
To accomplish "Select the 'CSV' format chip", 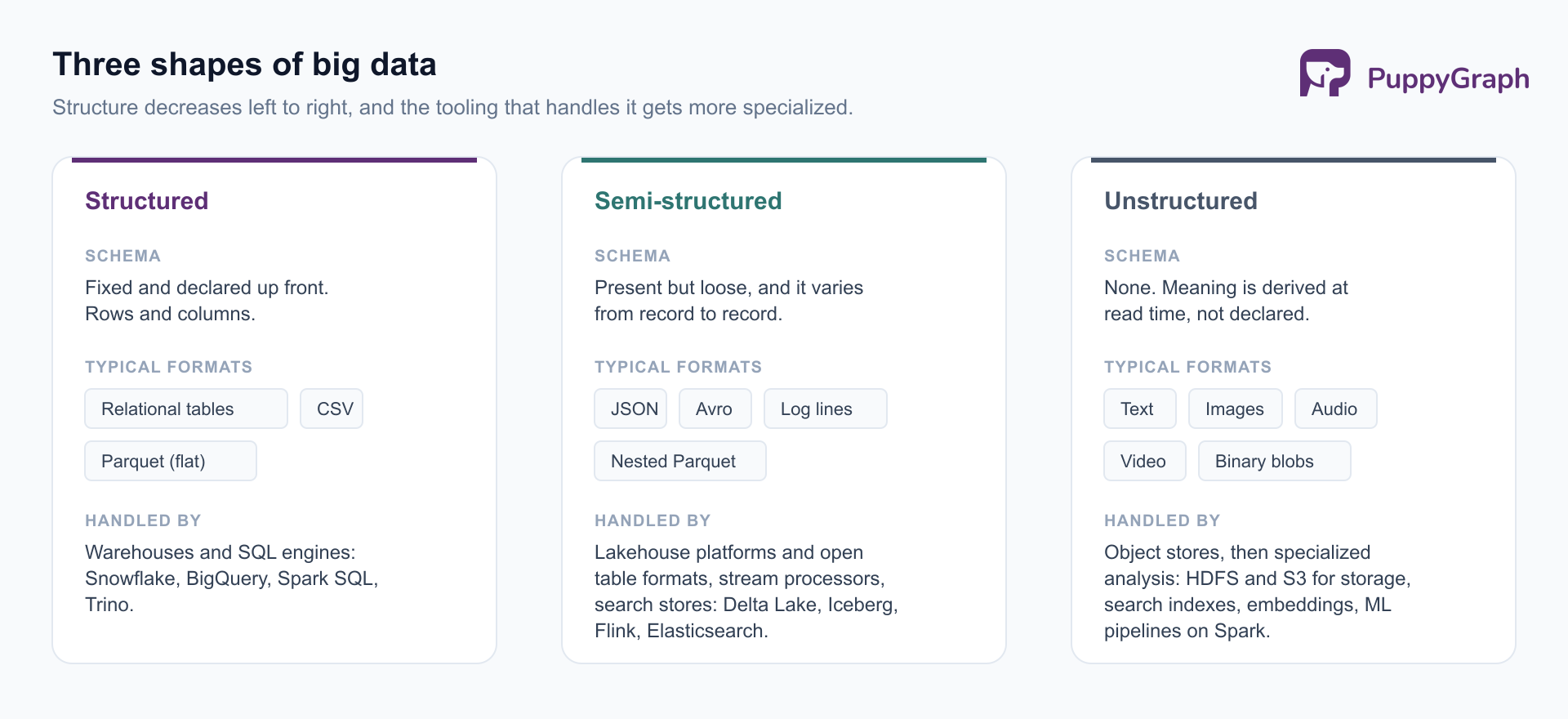I will pyautogui.click(x=332, y=409).
